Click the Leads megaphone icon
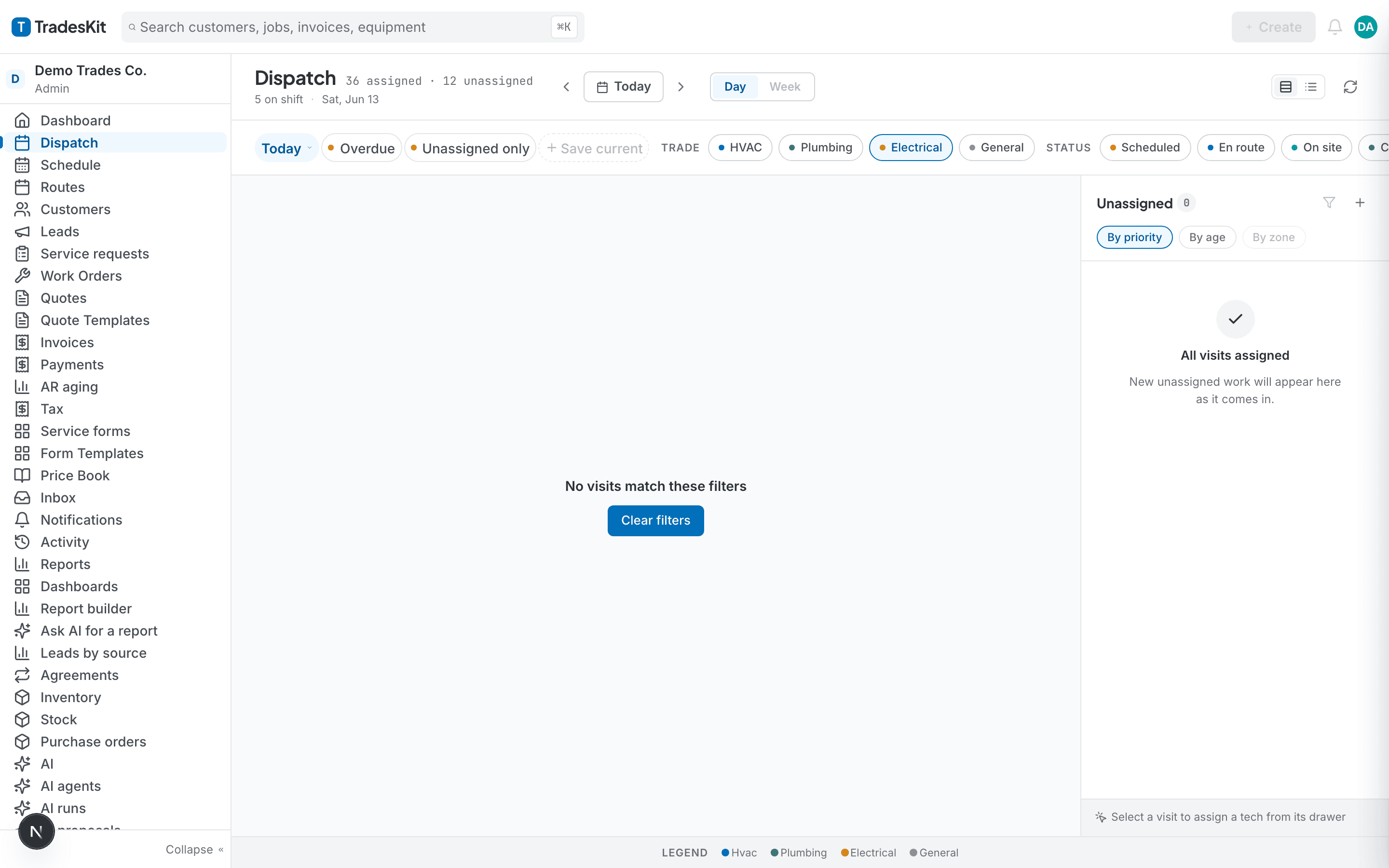The image size is (1389, 868). (x=22, y=231)
